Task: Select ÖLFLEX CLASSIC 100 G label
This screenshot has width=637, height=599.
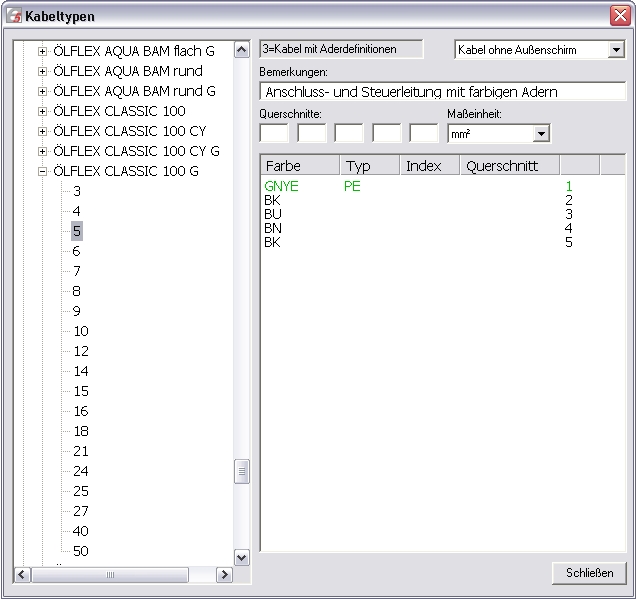Action: click(126, 171)
